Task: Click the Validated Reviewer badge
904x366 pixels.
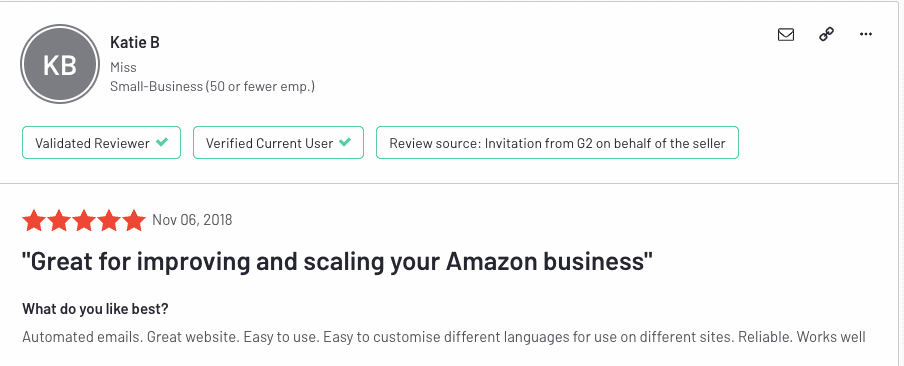Action: 101,143
